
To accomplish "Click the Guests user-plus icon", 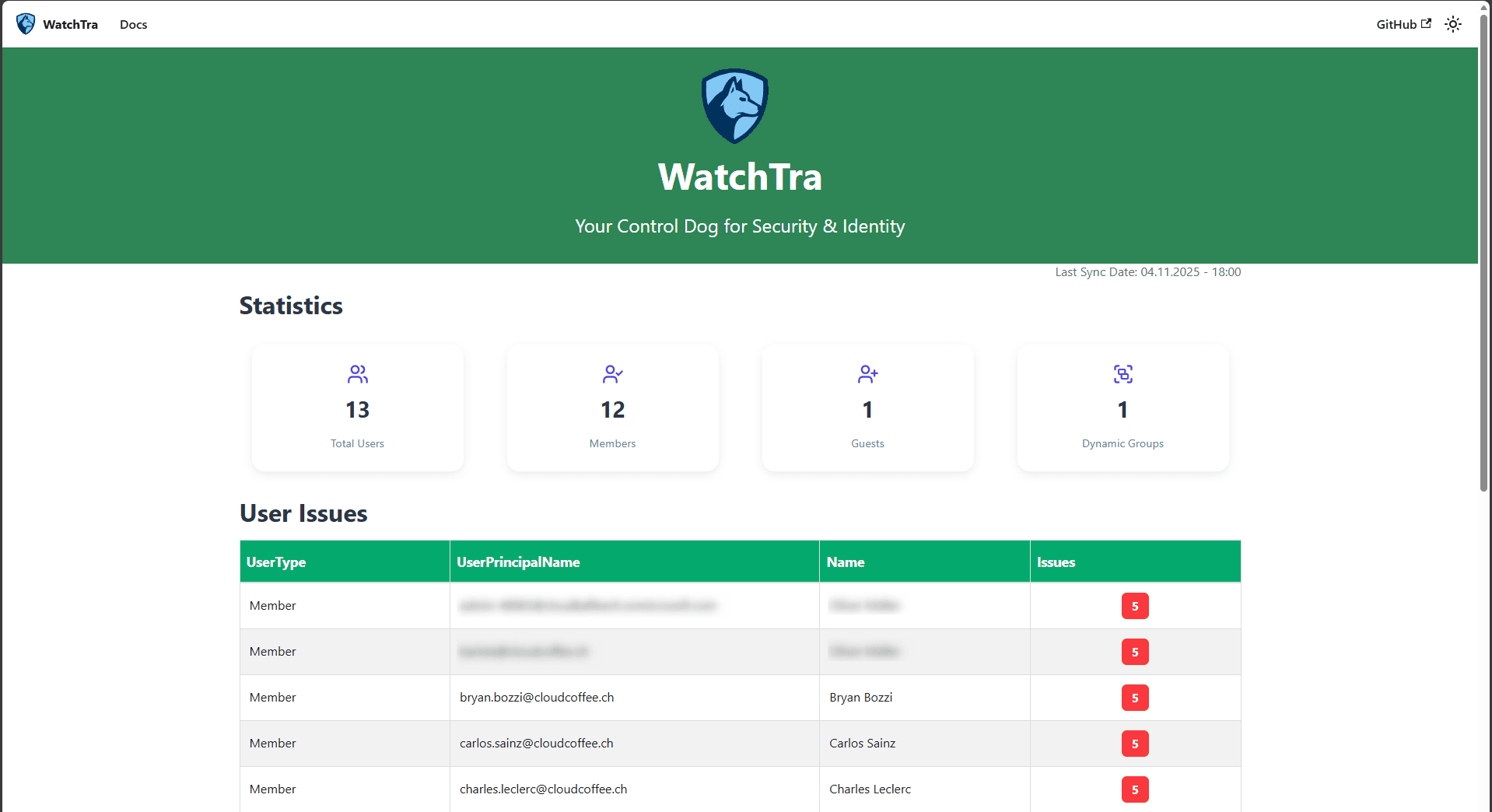I will point(867,374).
